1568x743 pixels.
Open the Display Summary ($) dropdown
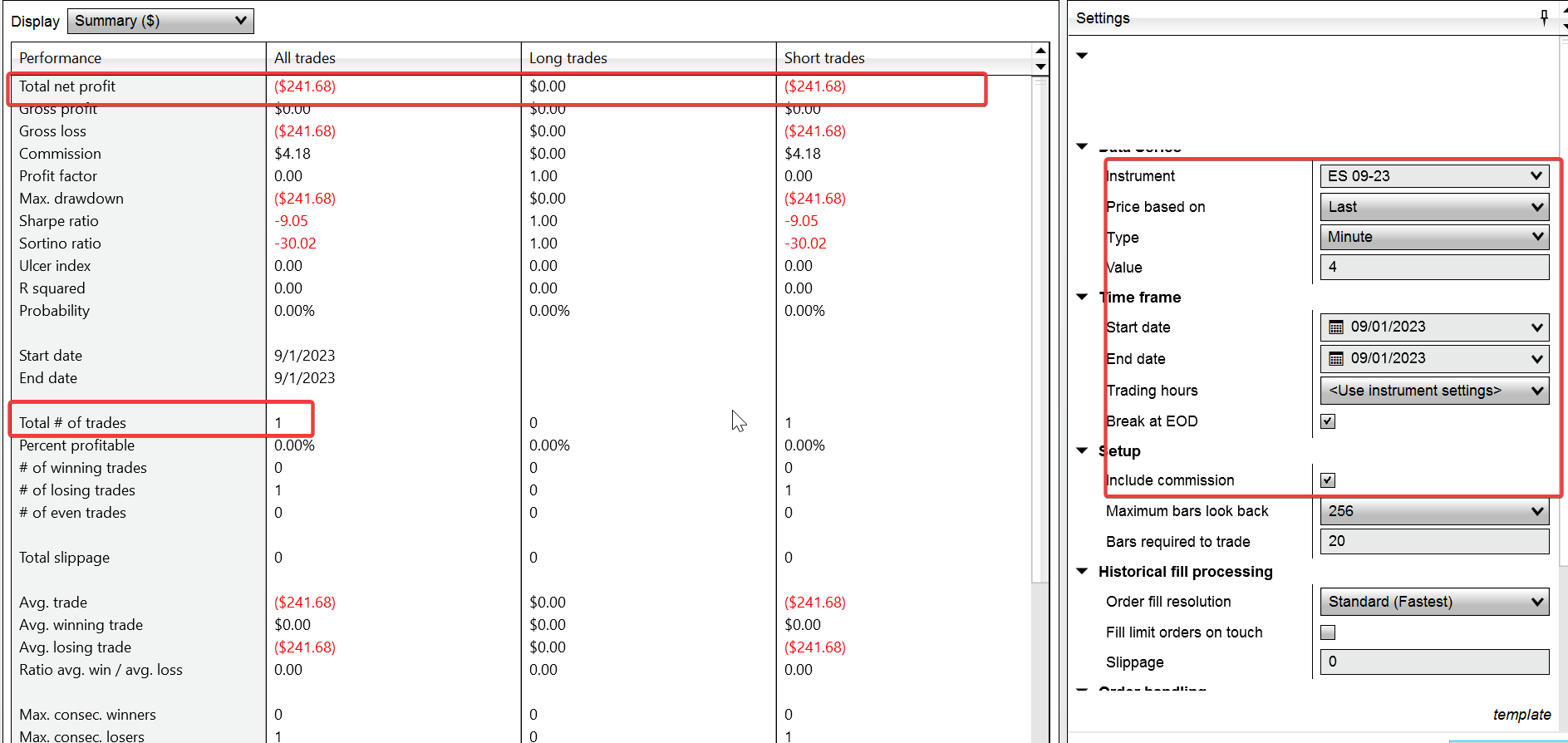(x=160, y=21)
